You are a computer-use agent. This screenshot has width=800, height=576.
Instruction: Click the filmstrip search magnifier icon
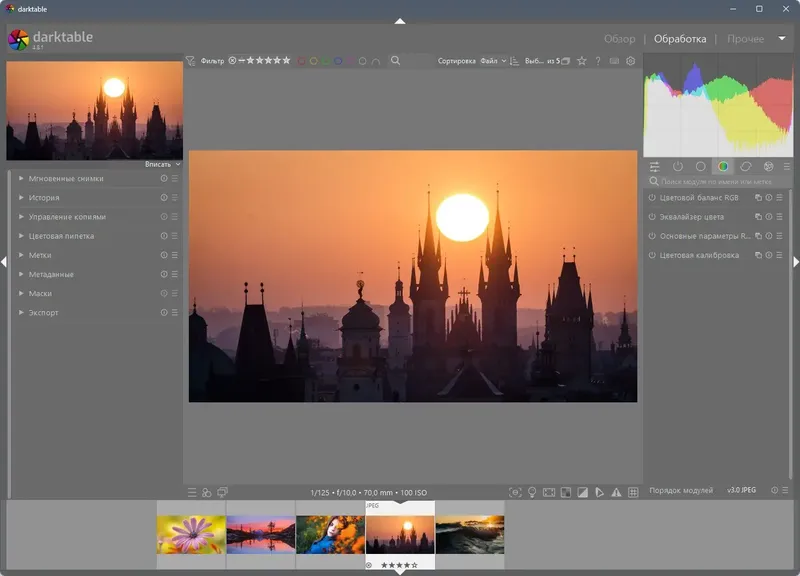[x=395, y=61]
